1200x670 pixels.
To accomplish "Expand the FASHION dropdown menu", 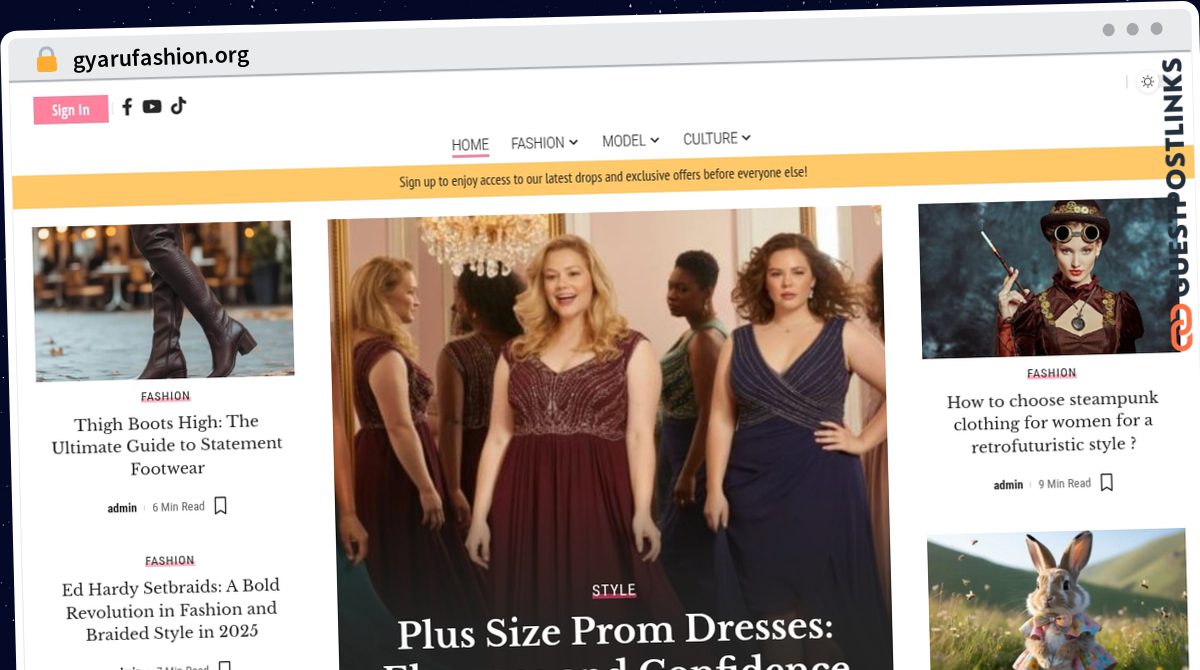I will point(544,143).
